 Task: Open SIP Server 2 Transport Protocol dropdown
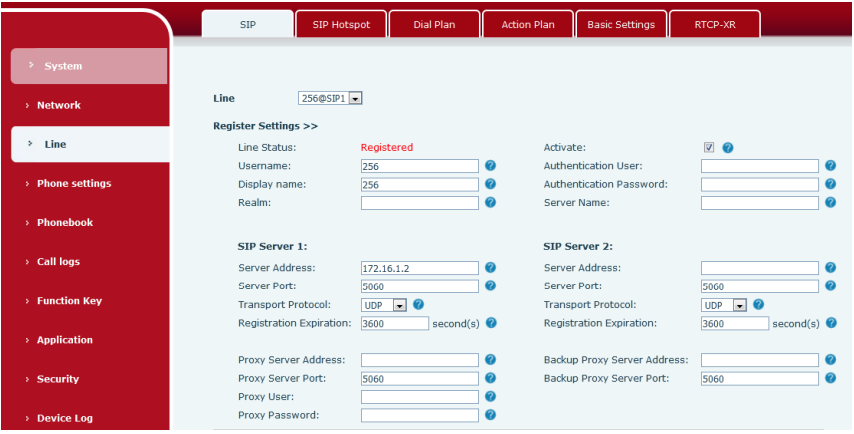[725, 305]
